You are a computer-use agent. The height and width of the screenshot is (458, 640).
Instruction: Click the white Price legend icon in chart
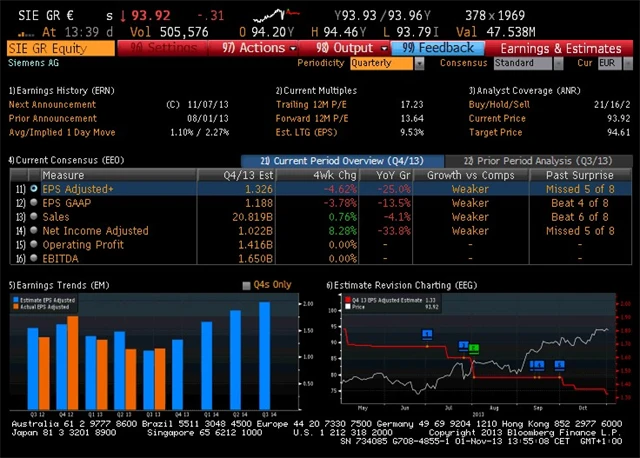coord(346,307)
